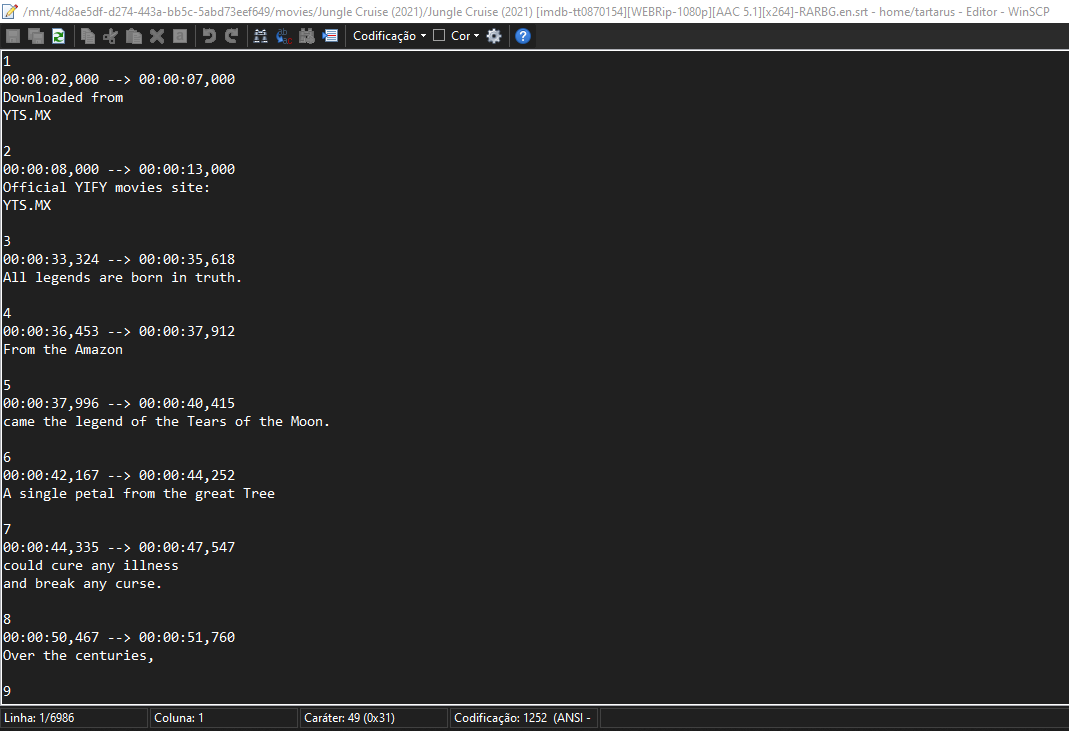This screenshot has height=731, width=1069.
Task: Click the Select All icon
Action: 180,36
